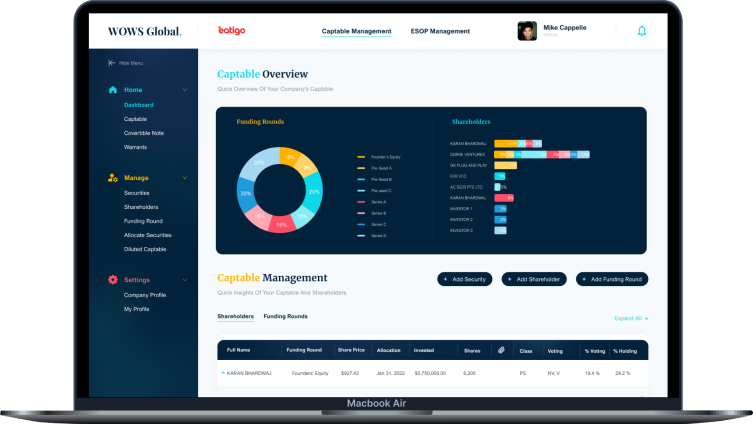The height and width of the screenshot is (424, 753).
Task: Open Shareholders sidebar item
Action: click(x=141, y=207)
